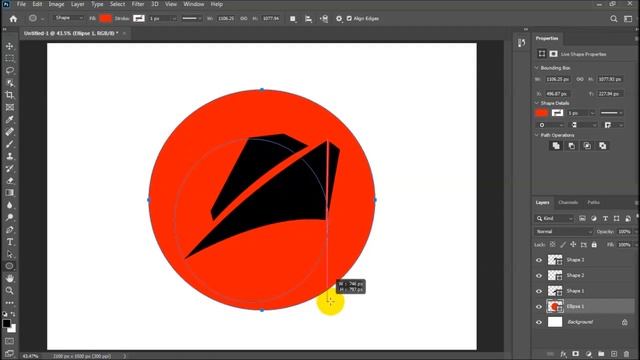
Task: Open stroke type dropdown in options bar
Action: [x=192, y=19]
